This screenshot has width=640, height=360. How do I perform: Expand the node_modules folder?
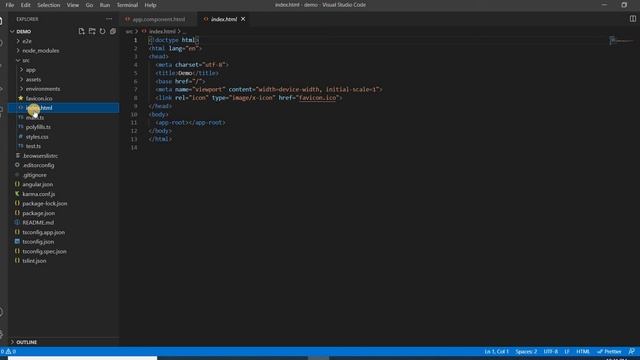click(x=40, y=51)
